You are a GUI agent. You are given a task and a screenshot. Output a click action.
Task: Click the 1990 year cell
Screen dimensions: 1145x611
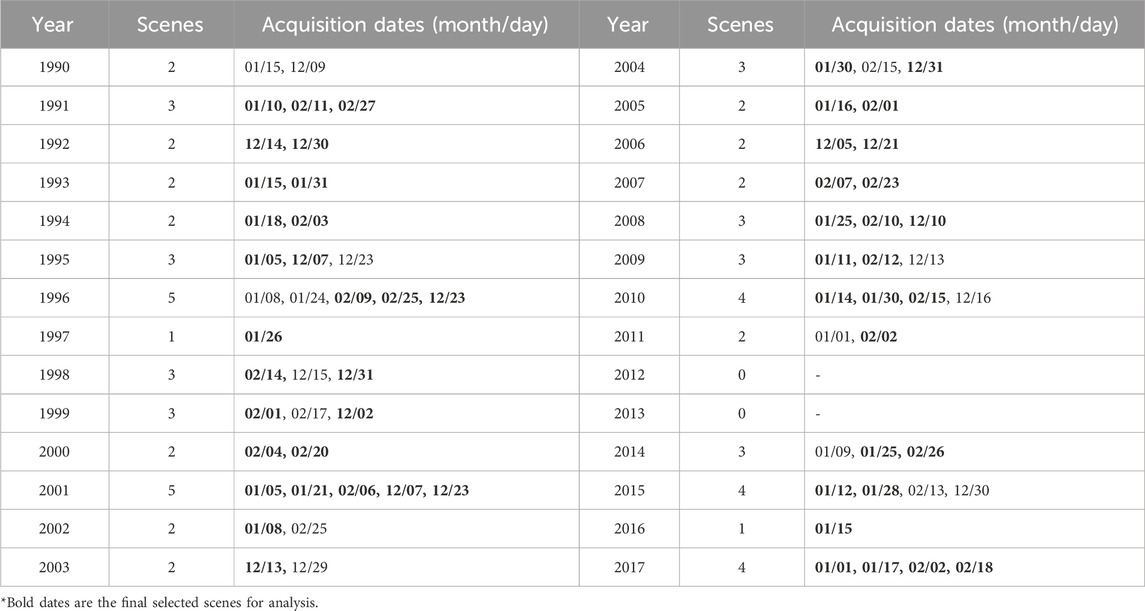tap(52, 67)
